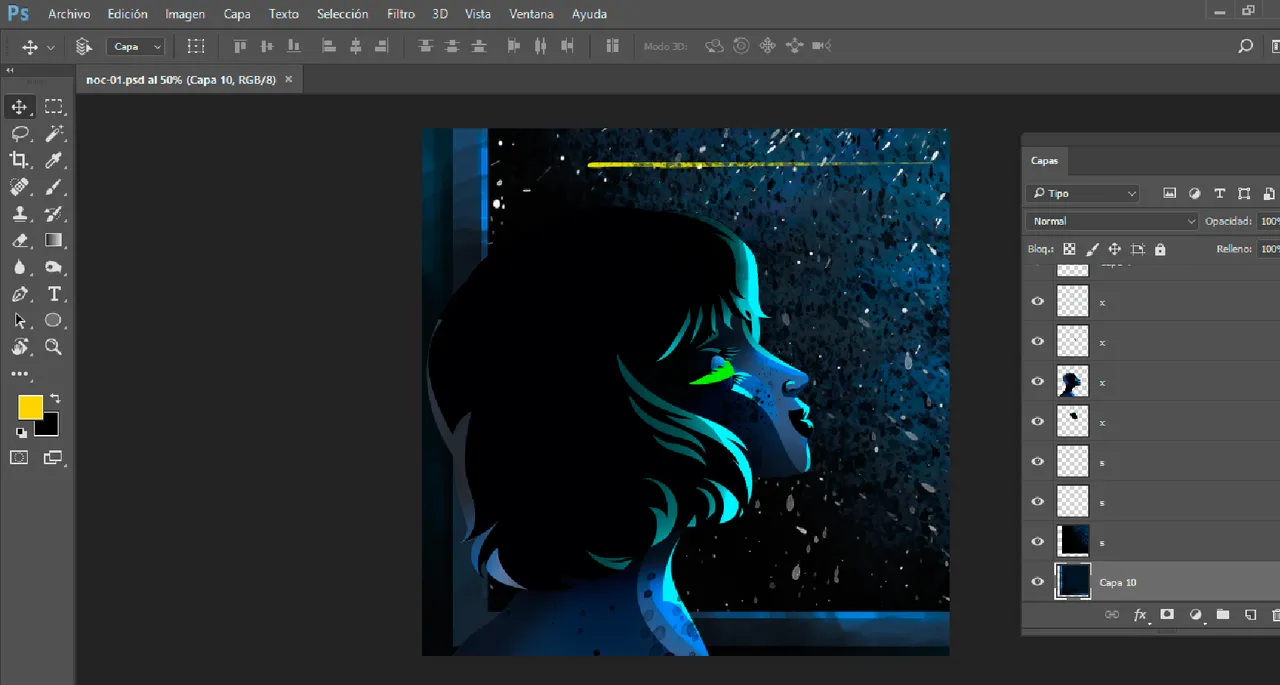
Task: Pick the Clone Stamp tool
Action: point(19,213)
